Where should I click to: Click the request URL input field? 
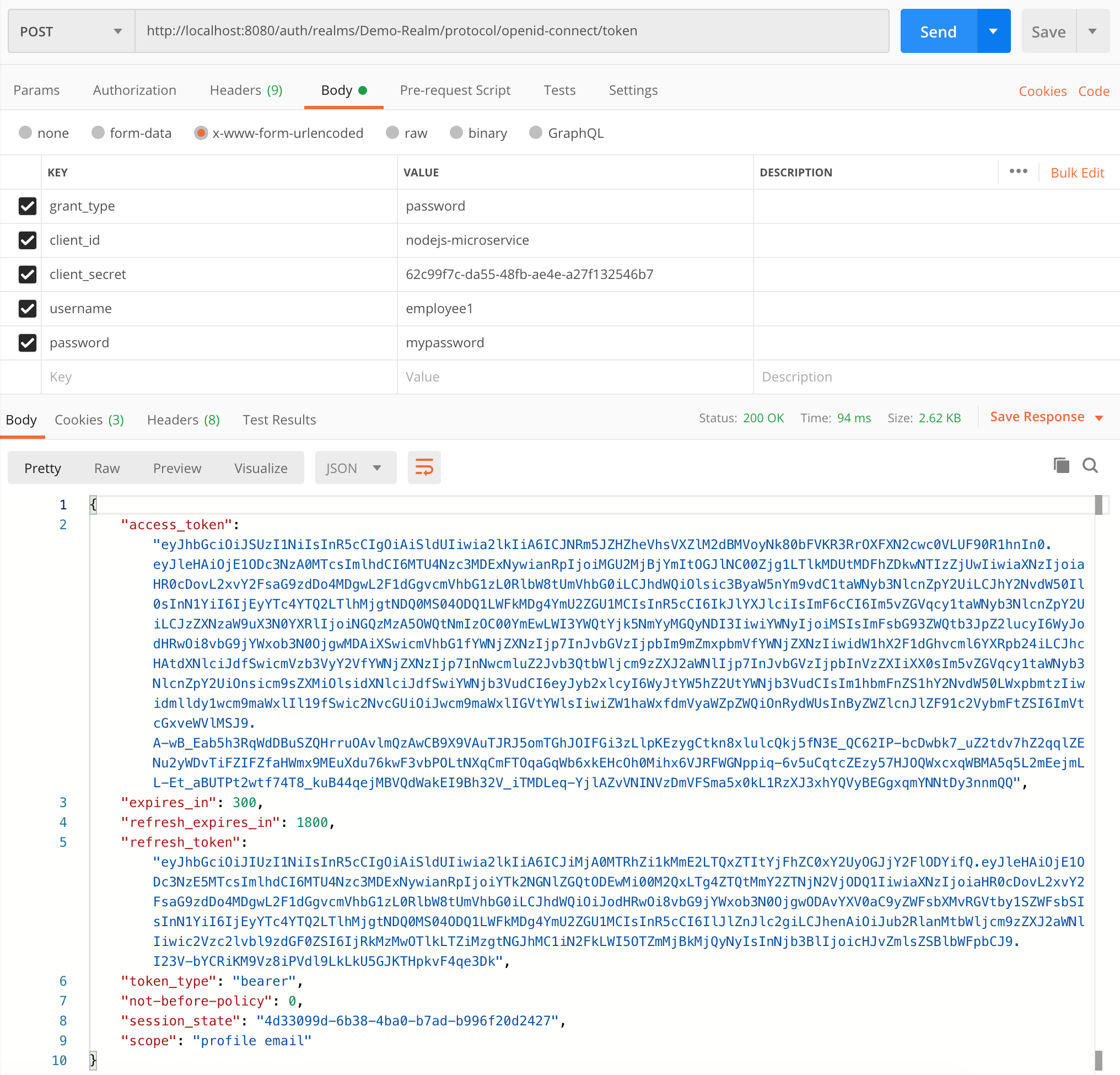511,31
